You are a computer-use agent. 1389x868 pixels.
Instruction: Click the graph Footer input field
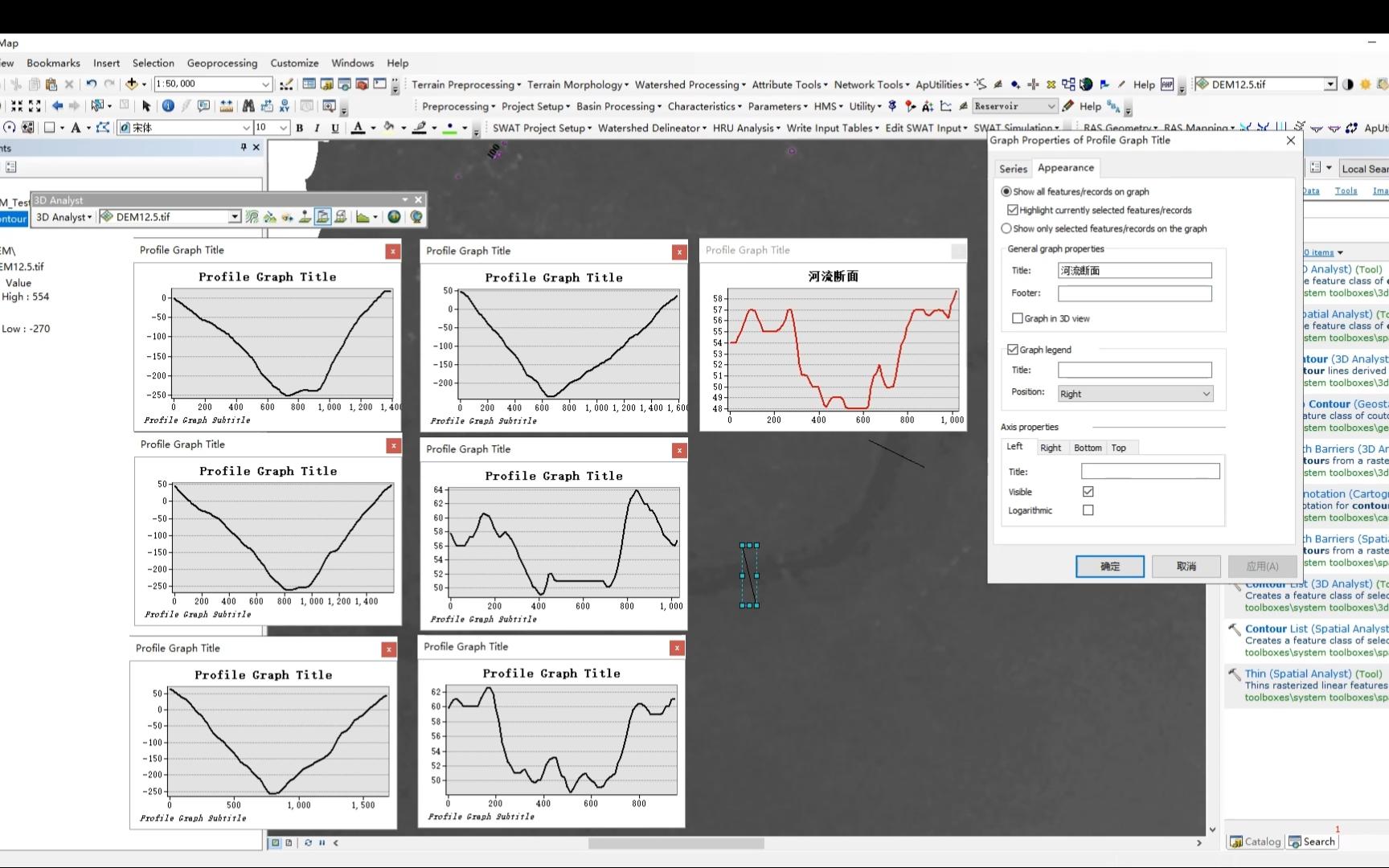(x=1135, y=293)
